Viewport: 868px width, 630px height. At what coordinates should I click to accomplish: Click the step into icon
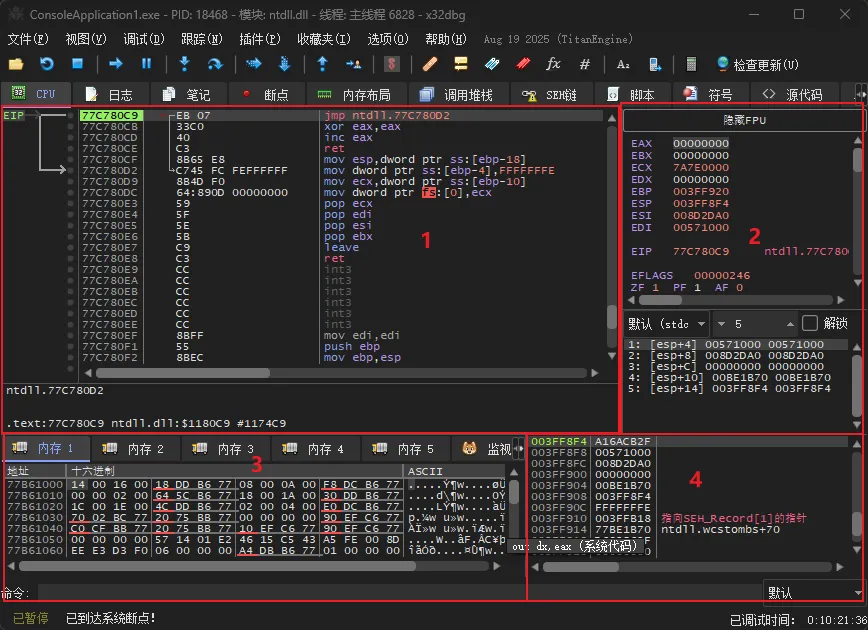185,64
